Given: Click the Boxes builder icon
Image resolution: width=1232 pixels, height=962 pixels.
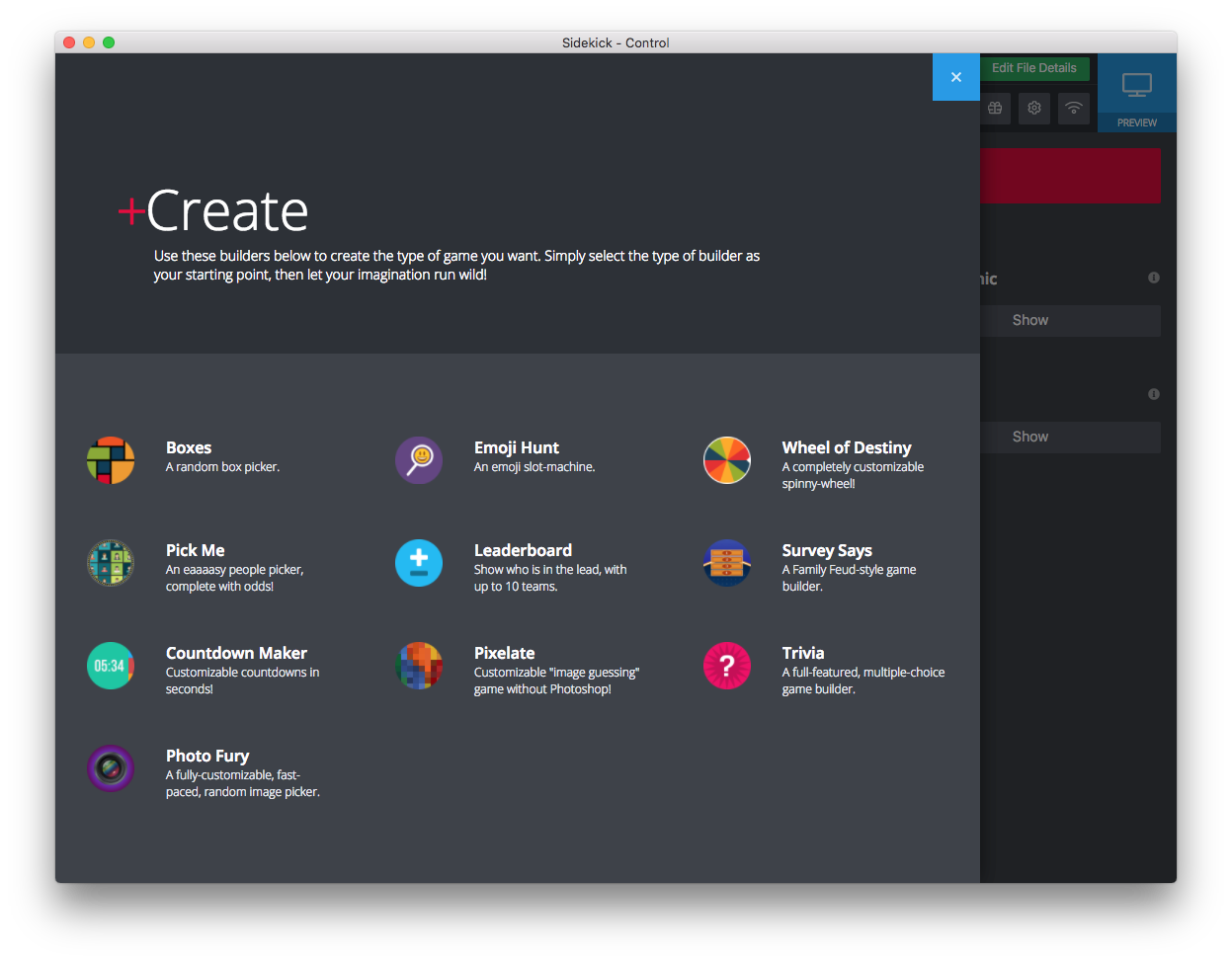Looking at the screenshot, I should [111, 460].
